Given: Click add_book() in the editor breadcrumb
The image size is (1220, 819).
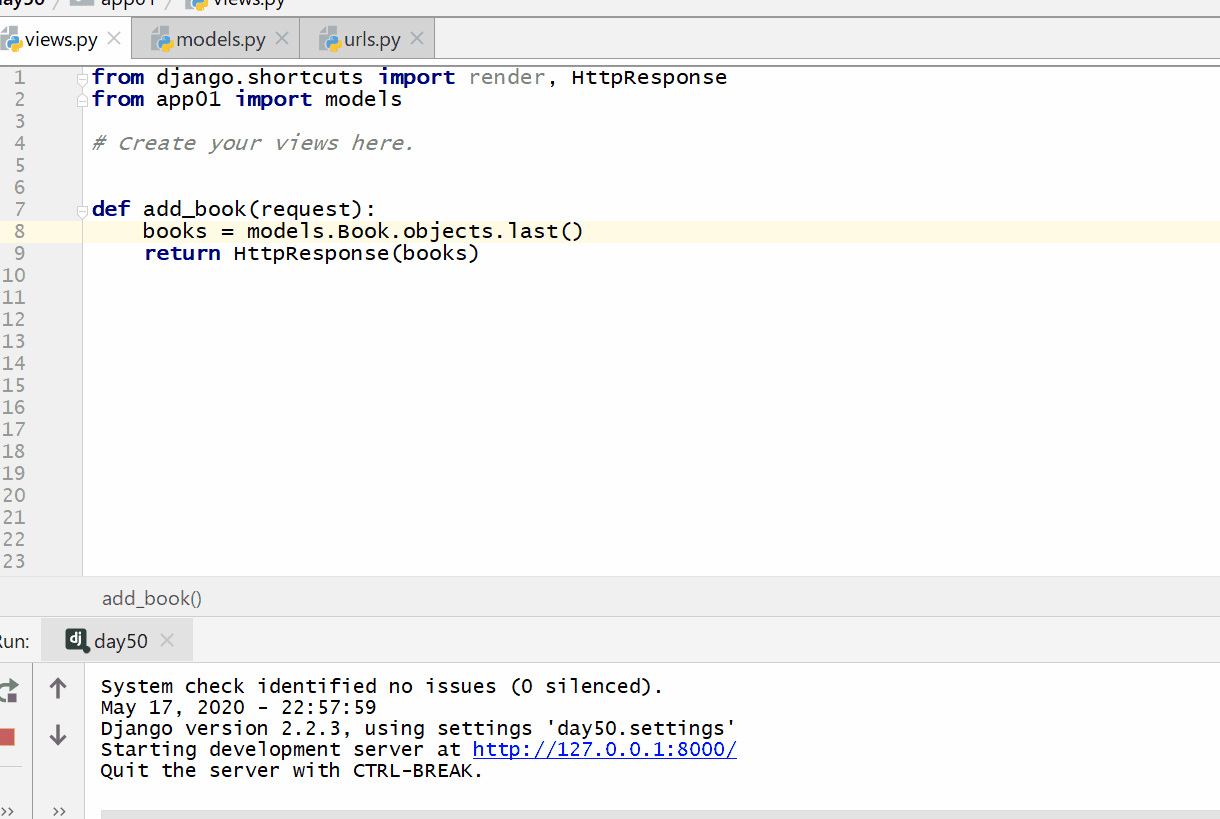Looking at the screenshot, I should pos(152,598).
